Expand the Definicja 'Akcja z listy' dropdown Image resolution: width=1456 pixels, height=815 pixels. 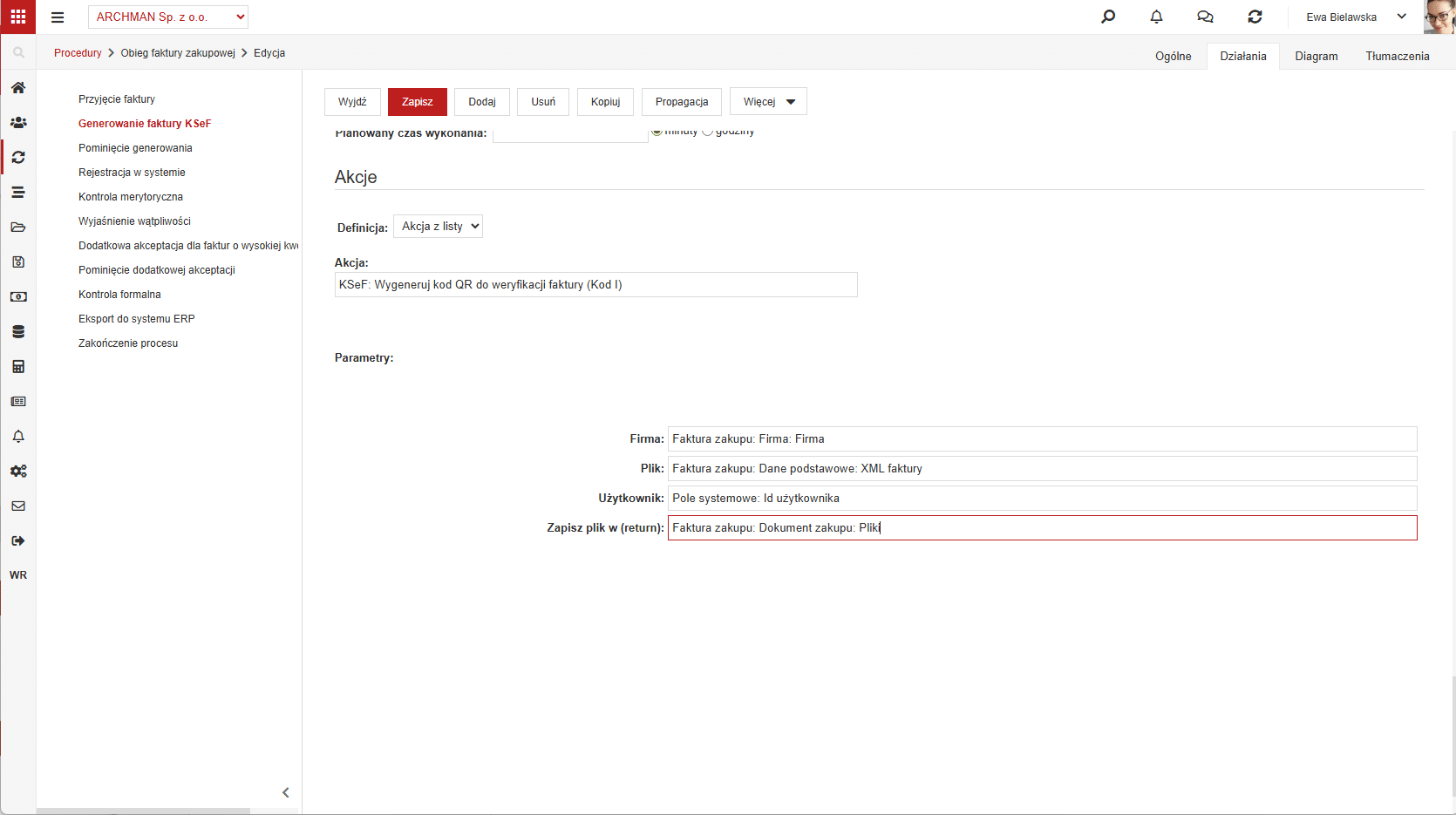click(438, 227)
